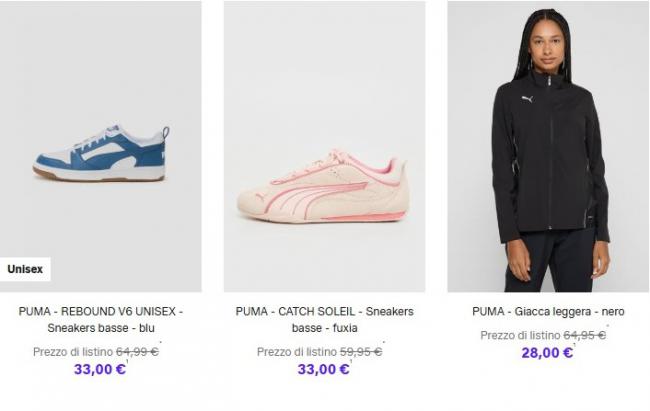
Task: Click the Unisex badge on first product
Action: 25,269
